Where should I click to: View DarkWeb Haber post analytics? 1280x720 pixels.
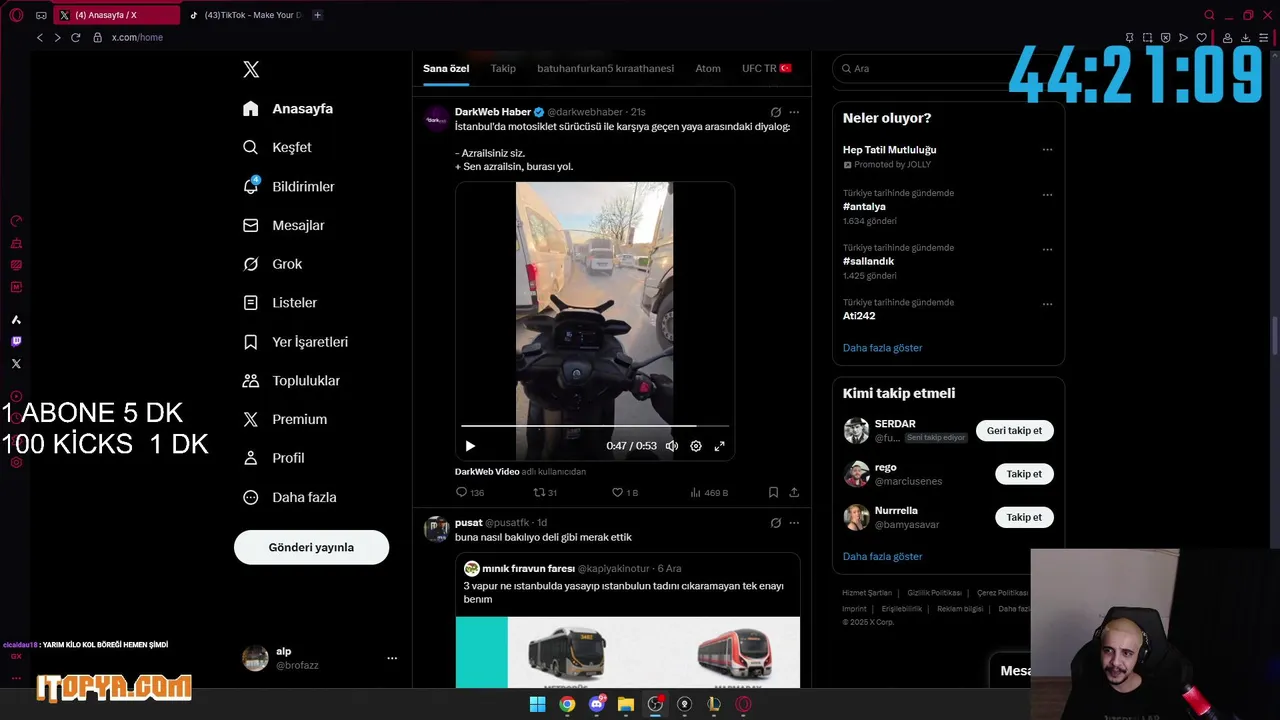click(709, 492)
